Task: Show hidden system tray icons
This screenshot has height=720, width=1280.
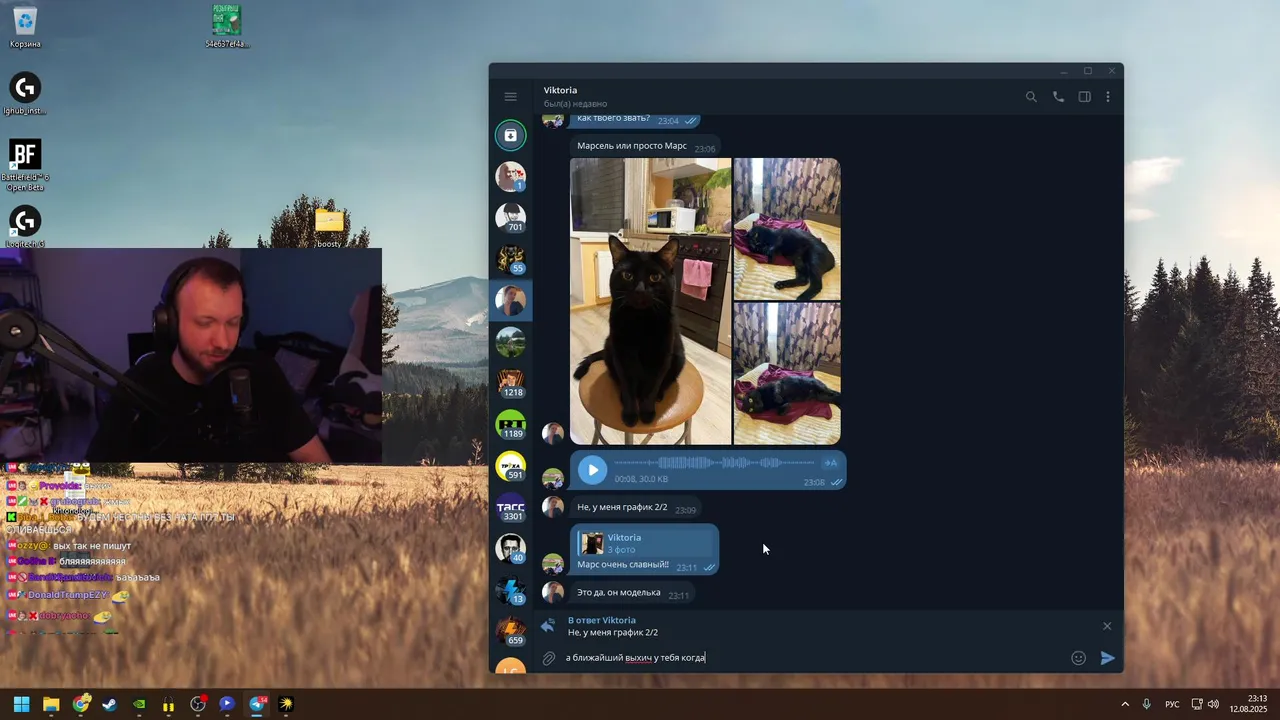Action: (1125, 704)
